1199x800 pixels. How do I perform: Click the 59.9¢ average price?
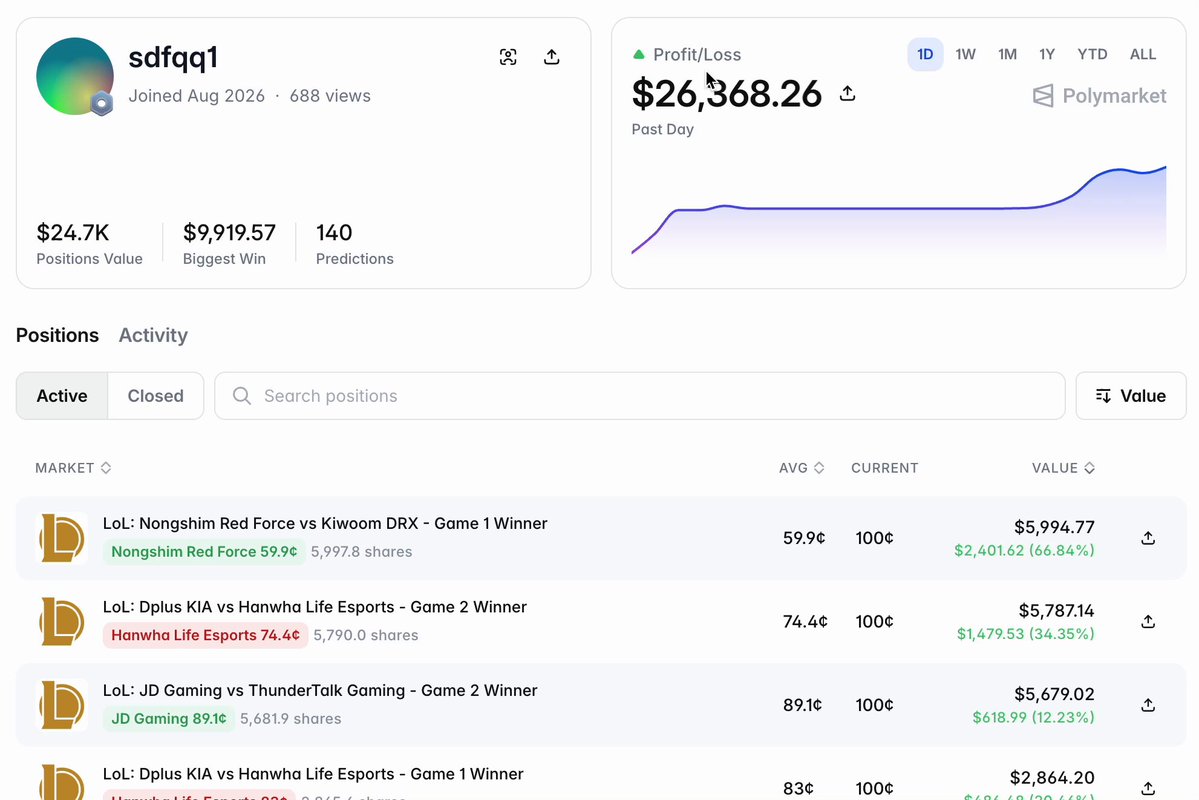[804, 538]
